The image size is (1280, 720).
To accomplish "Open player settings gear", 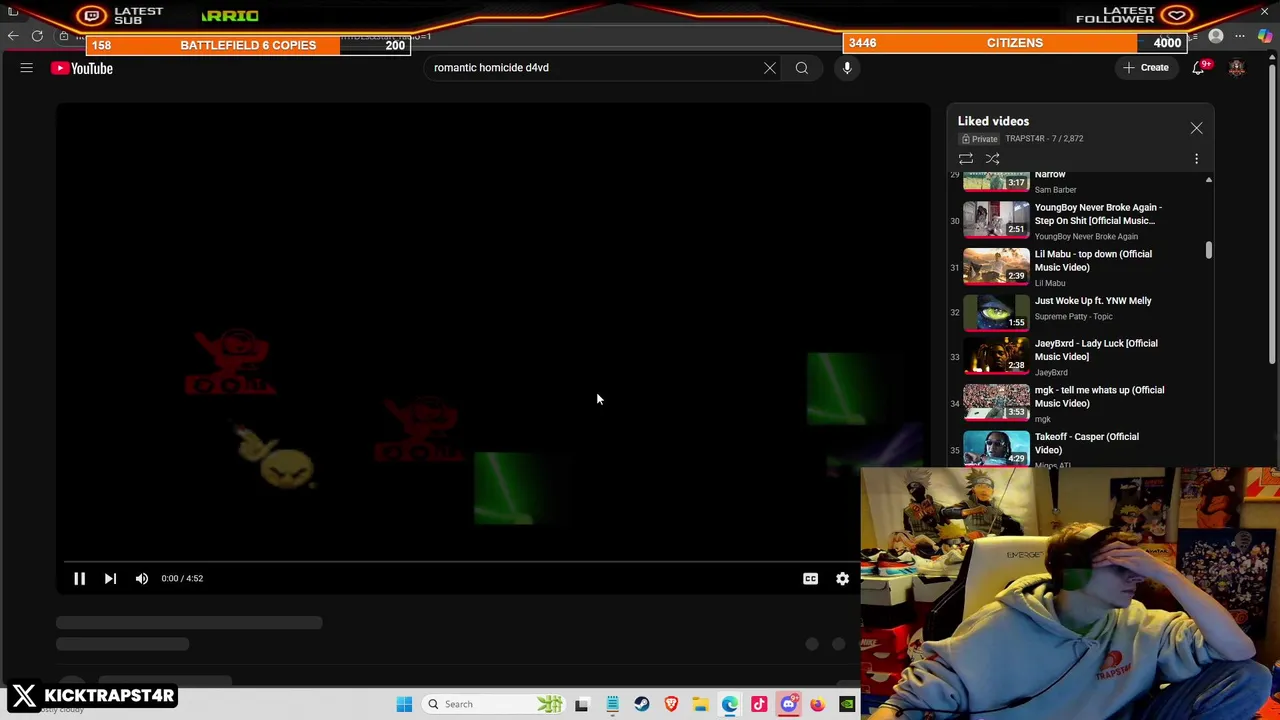I will click(842, 578).
